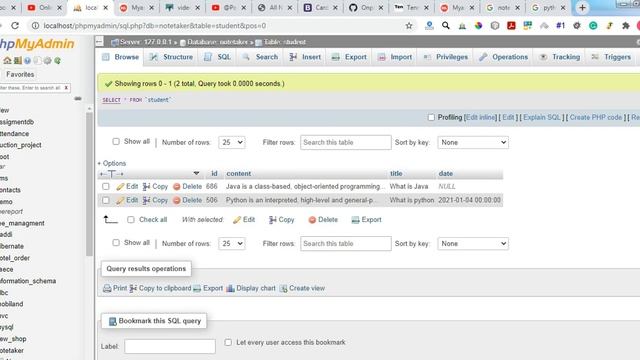Open the browser extensions puzzle icon

coord(626,26)
